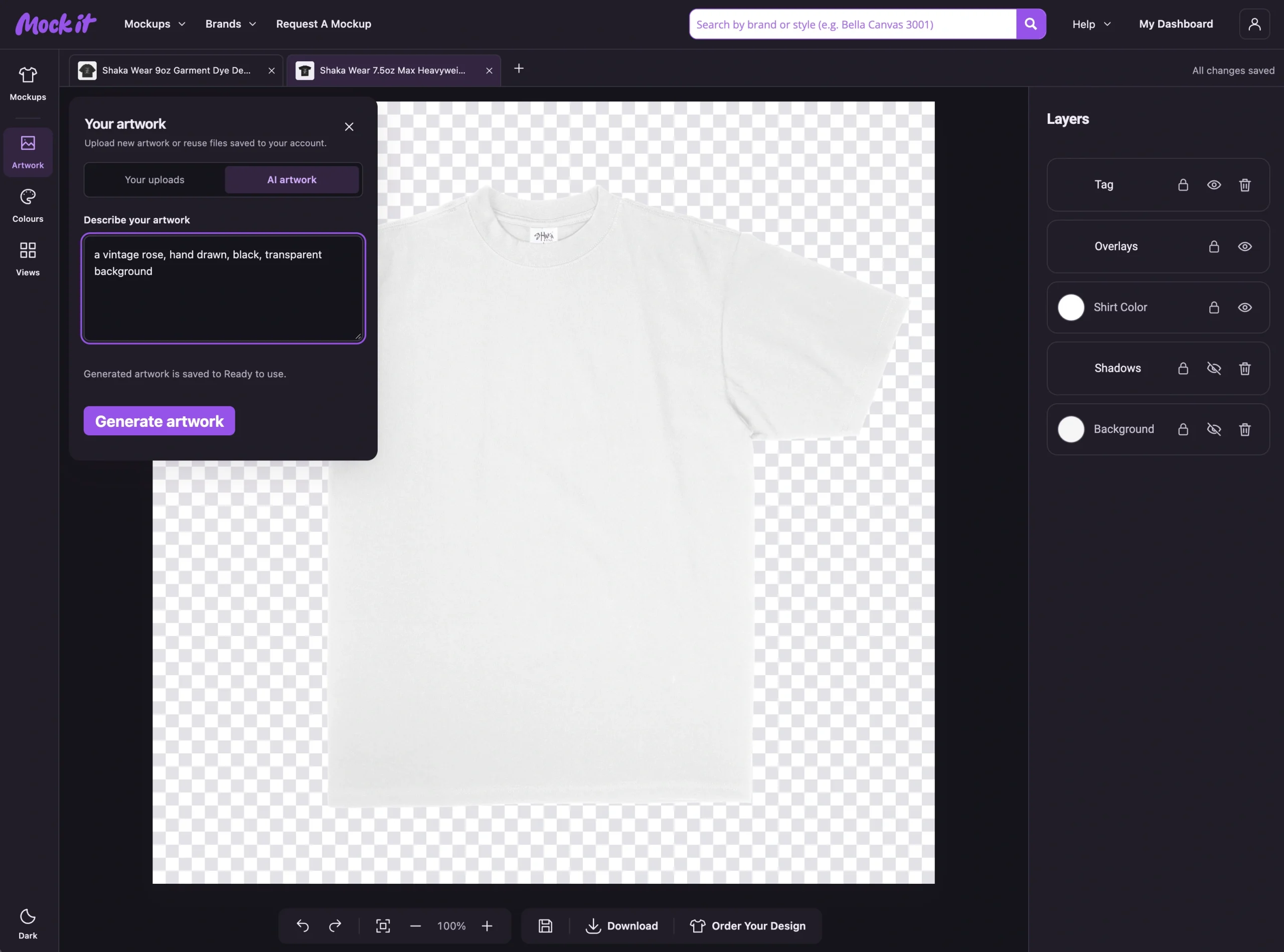This screenshot has height=952, width=1284.
Task: Switch to Your uploads tab
Action: [x=154, y=180]
